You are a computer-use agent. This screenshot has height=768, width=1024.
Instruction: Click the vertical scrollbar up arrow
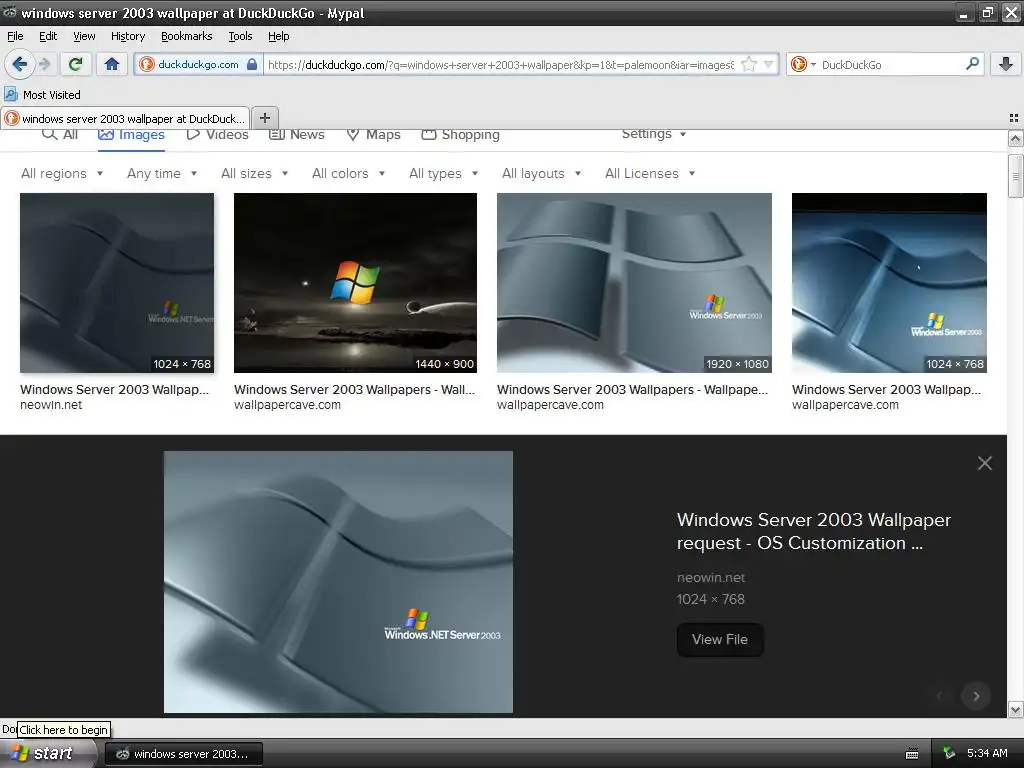click(1015, 138)
